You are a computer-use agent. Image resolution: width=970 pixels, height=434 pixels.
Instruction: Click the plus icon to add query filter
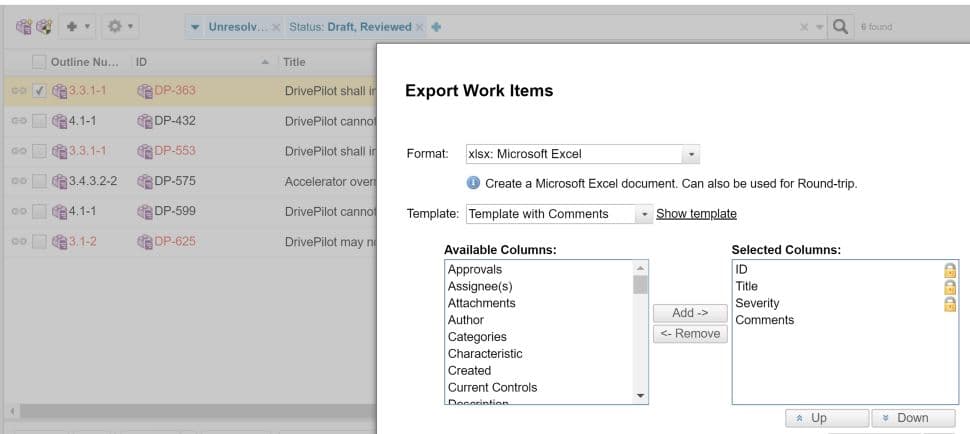[436, 27]
